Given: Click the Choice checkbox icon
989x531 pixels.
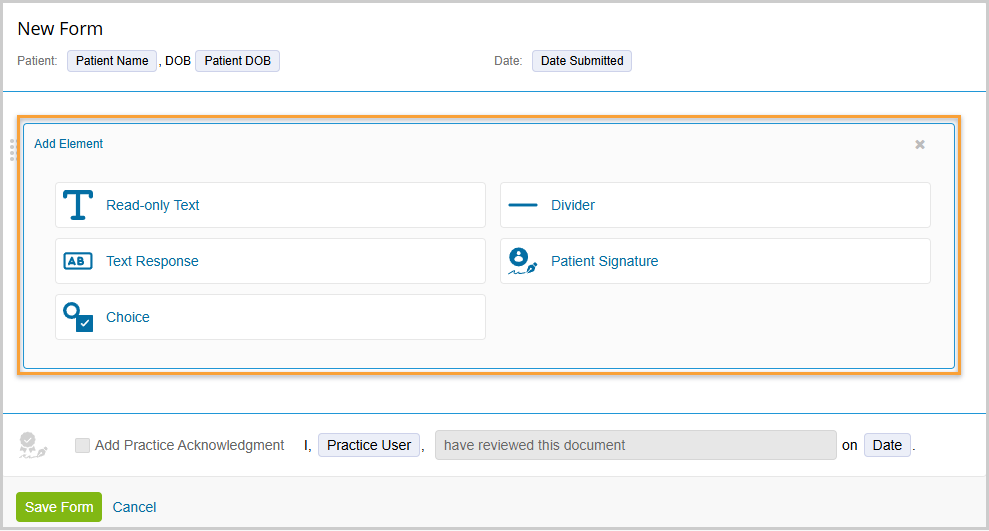Looking at the screenshot, I should pyautogui.click(x=77, y=317).
